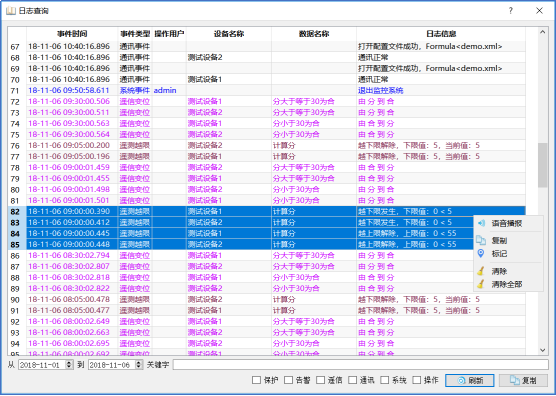Click the start date stepper arrows
The image size is (556, 396).
point(69,364)
